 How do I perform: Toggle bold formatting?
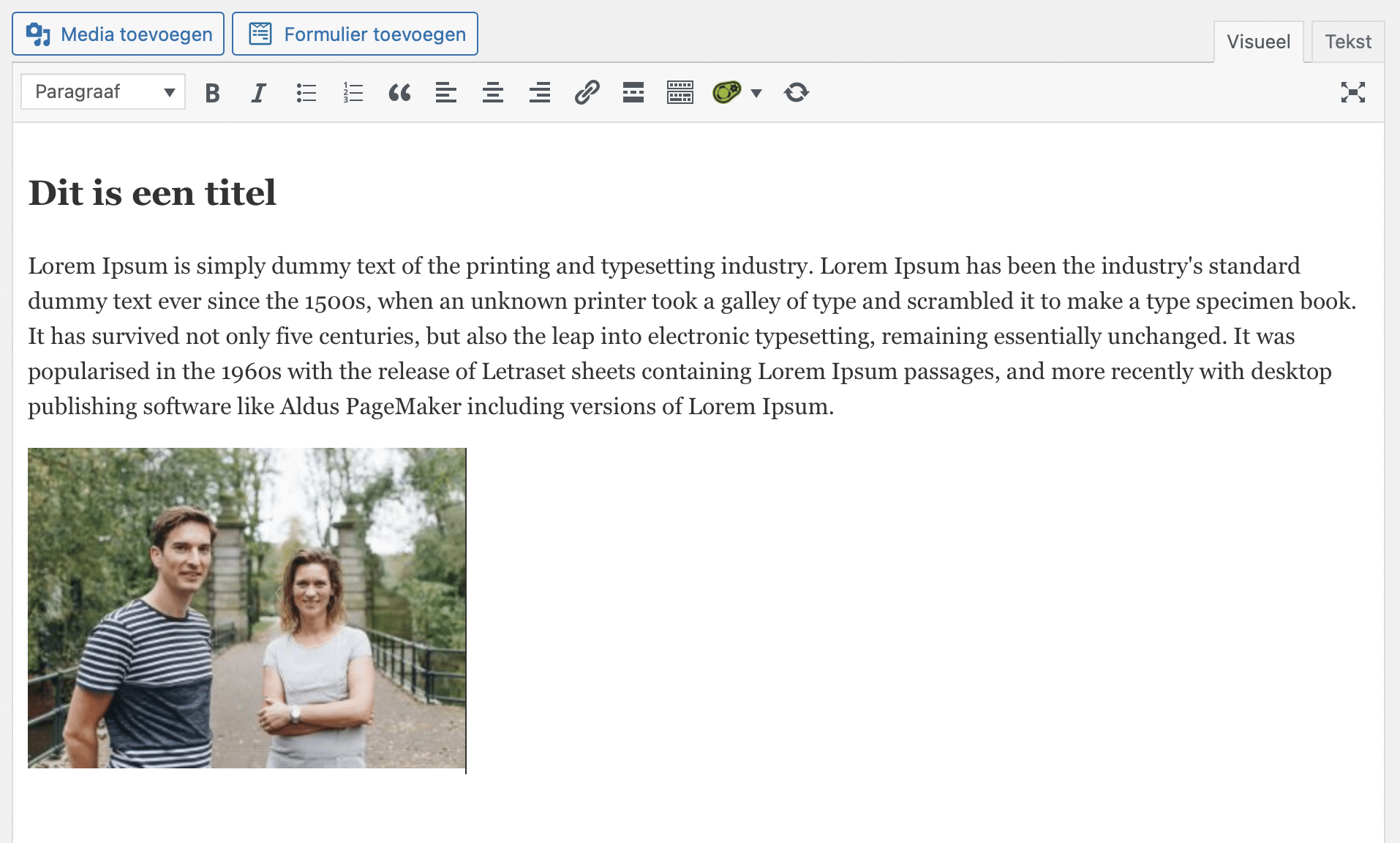[212, 93]
